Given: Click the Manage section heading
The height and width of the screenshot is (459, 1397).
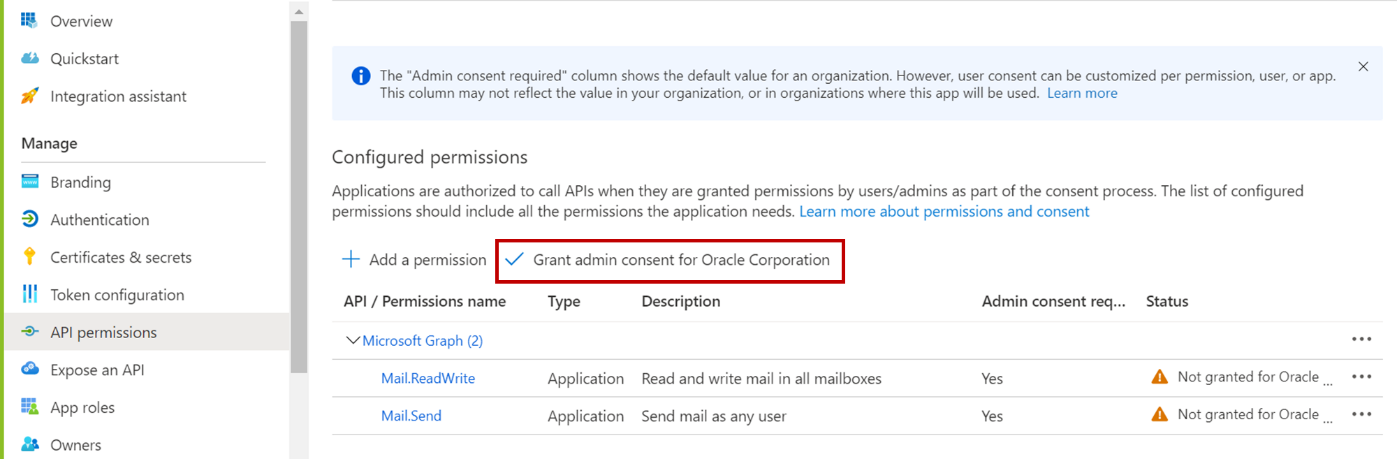Looking at the screenshot, I should pyautogui.click(x=49, y=143).
